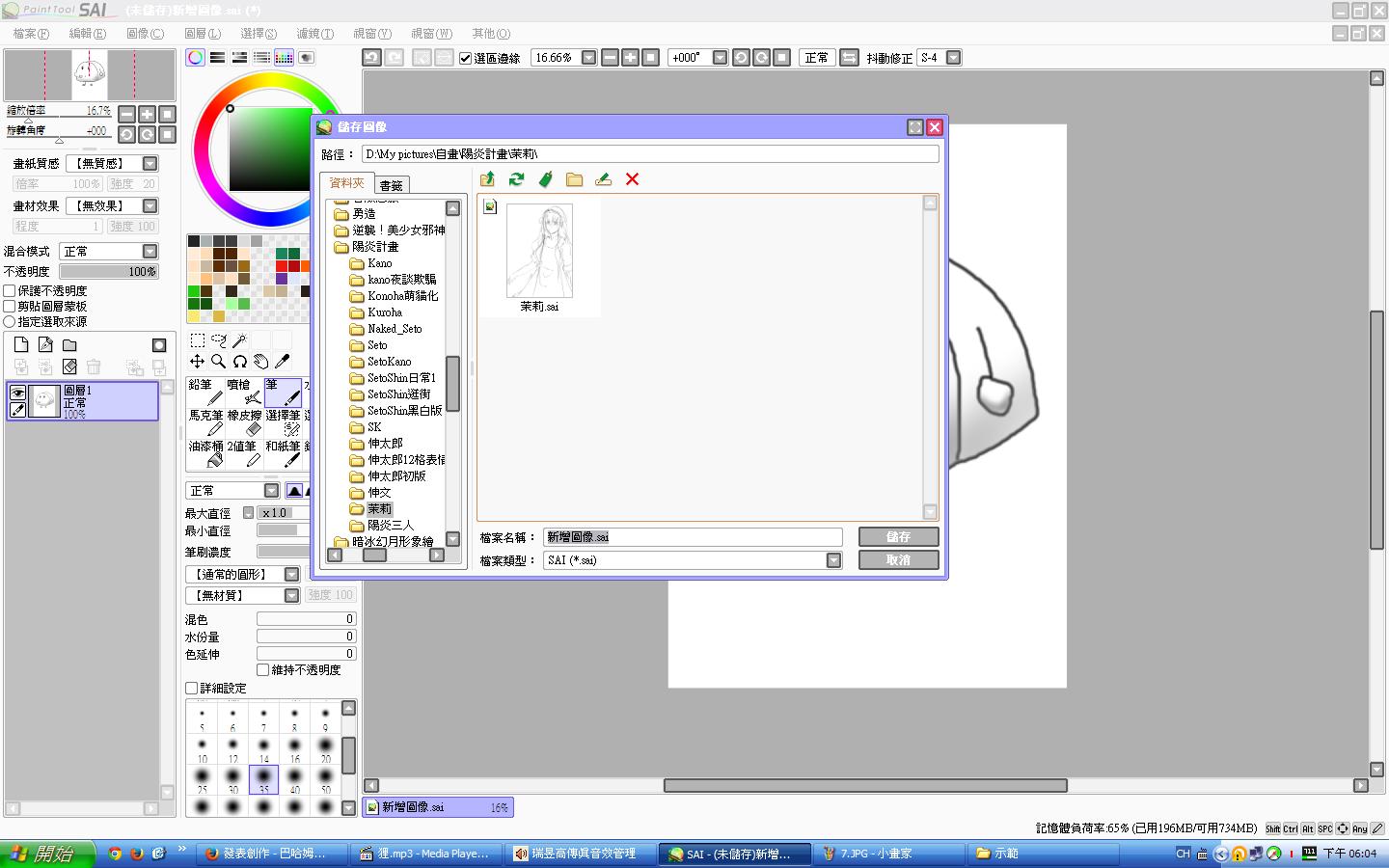Viewport: 1389px width, 868px height.
Task: Show the scratchpad panel
Action: tap(306, 58)
